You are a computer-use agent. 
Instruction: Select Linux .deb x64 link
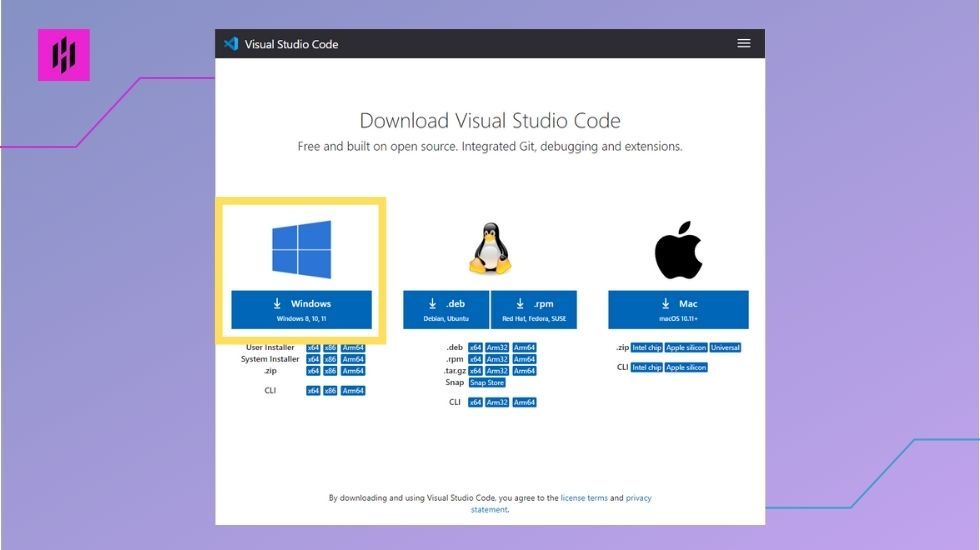coord(476,348)
